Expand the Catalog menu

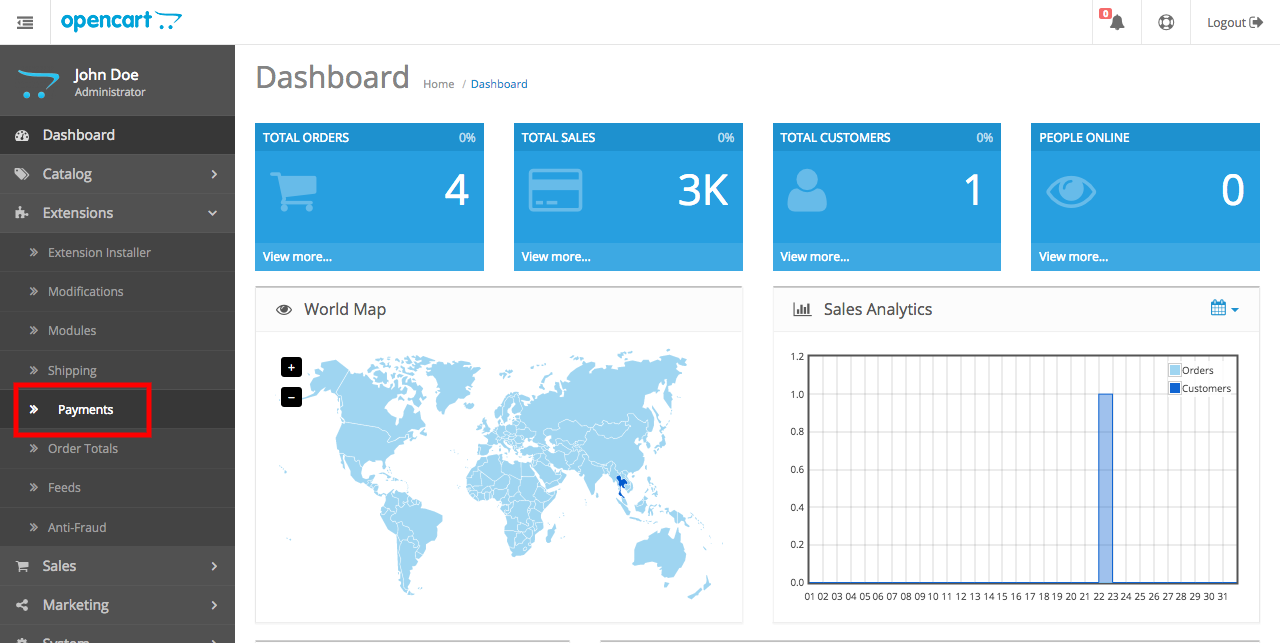click(117, 174)
